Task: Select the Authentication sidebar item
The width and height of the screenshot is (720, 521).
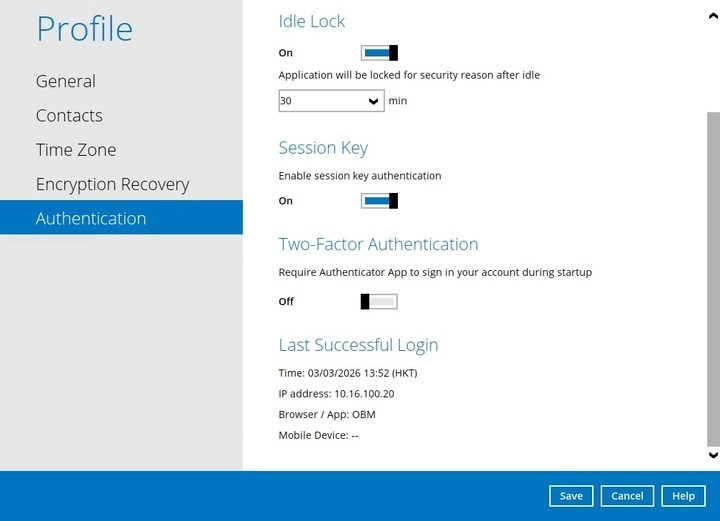Action: click(91, 218)
